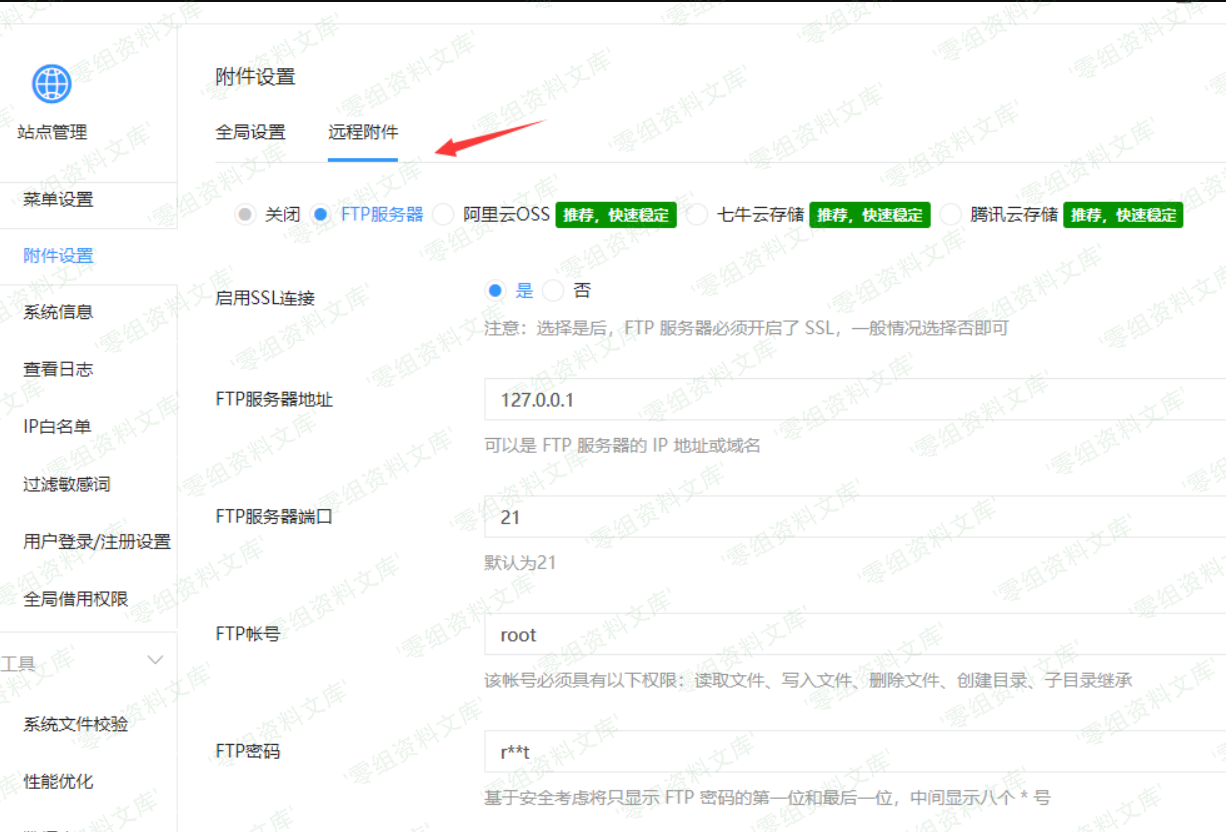The width and height of the screenshot is (1226, 832).
Task: Select the FTP服务器 radio option
Action: (x=321, y=214)
